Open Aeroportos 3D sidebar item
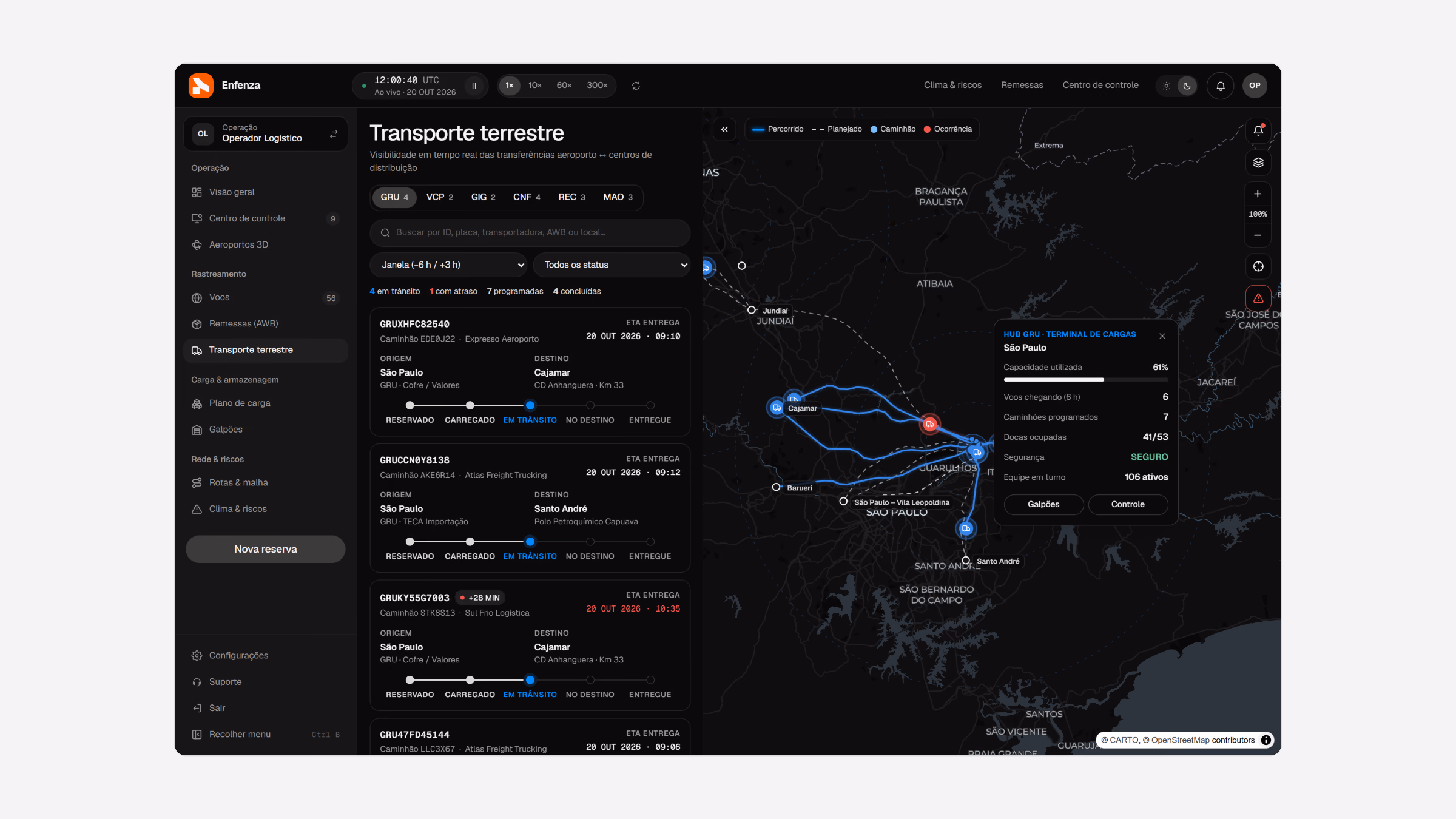Viewport: 1456px width, 819px height. [x=266, y=244]
